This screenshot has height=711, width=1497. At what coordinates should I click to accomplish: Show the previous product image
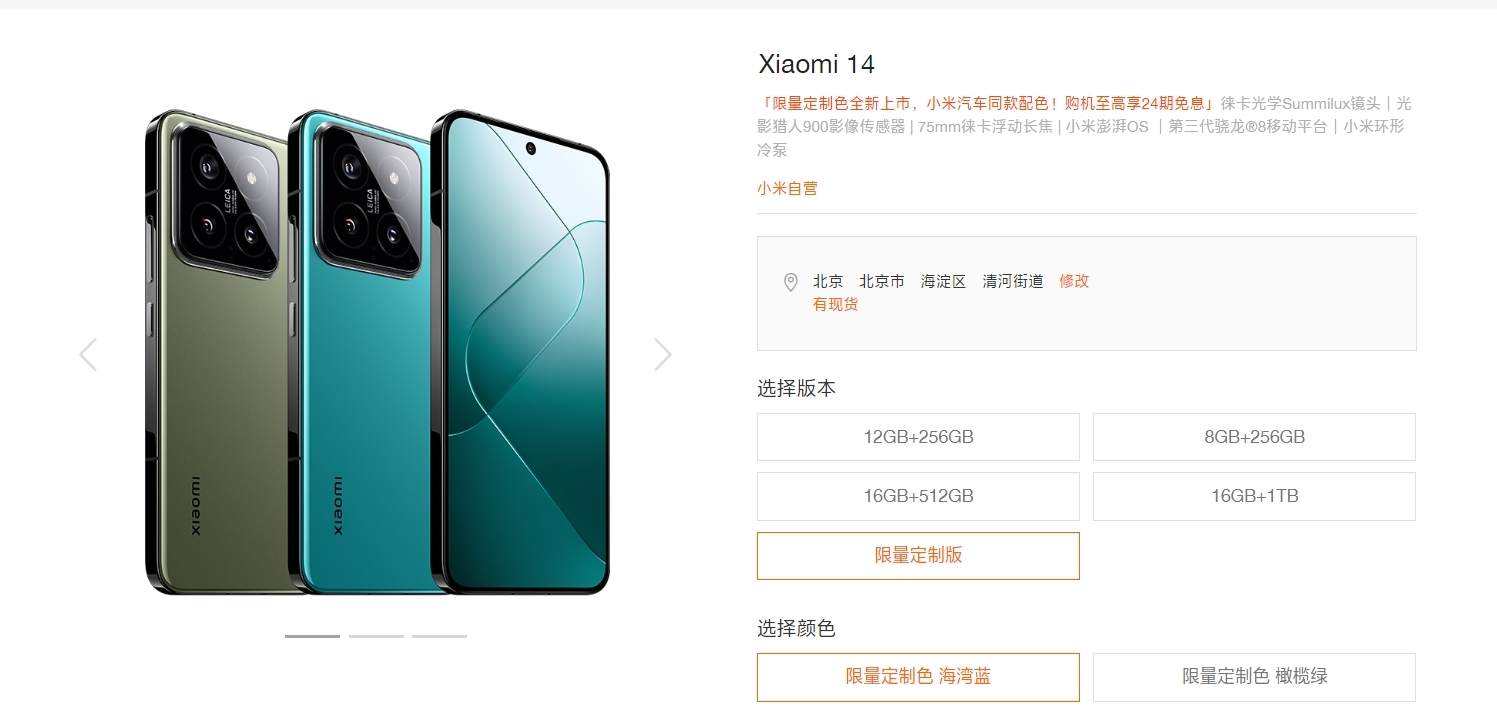coord(88,354)
